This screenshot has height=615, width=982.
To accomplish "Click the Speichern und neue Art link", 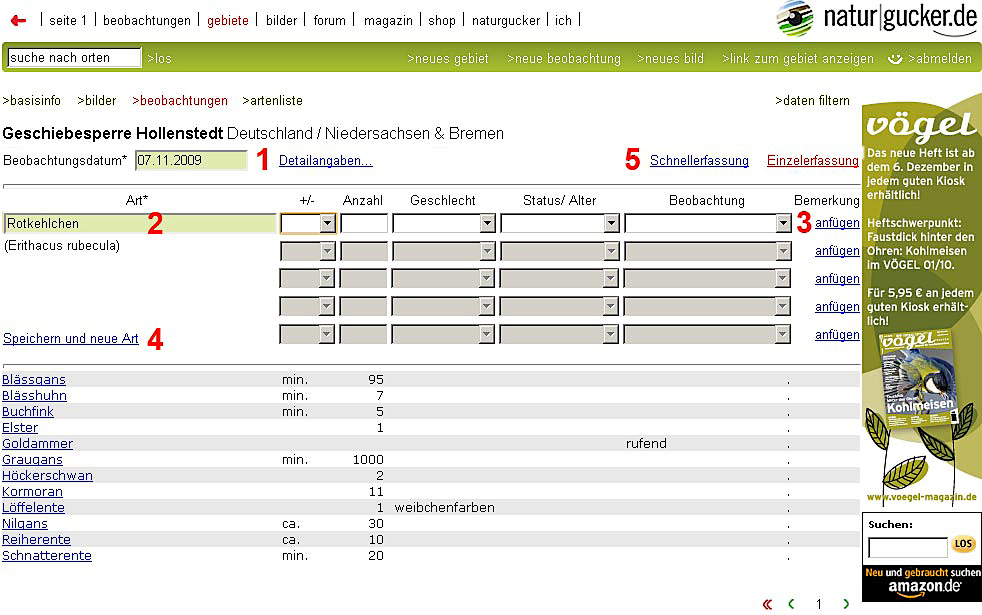I will click(71, 339).
